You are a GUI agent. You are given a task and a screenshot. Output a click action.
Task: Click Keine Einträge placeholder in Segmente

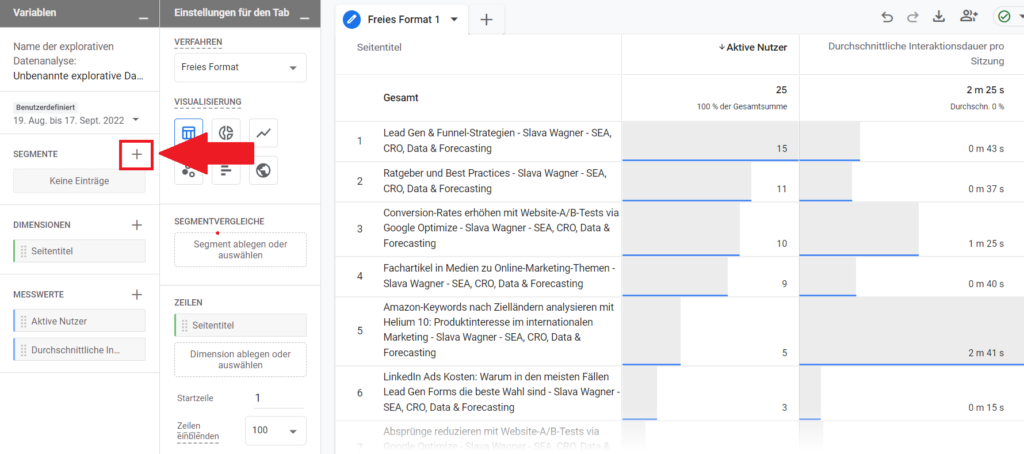point(79,181)
